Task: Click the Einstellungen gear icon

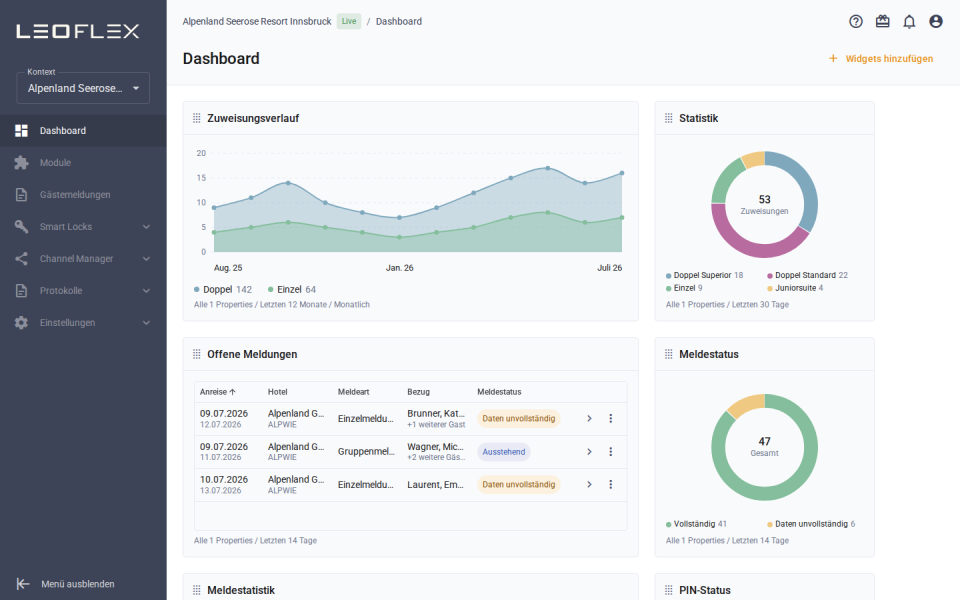Action: [x=21, y=323]
